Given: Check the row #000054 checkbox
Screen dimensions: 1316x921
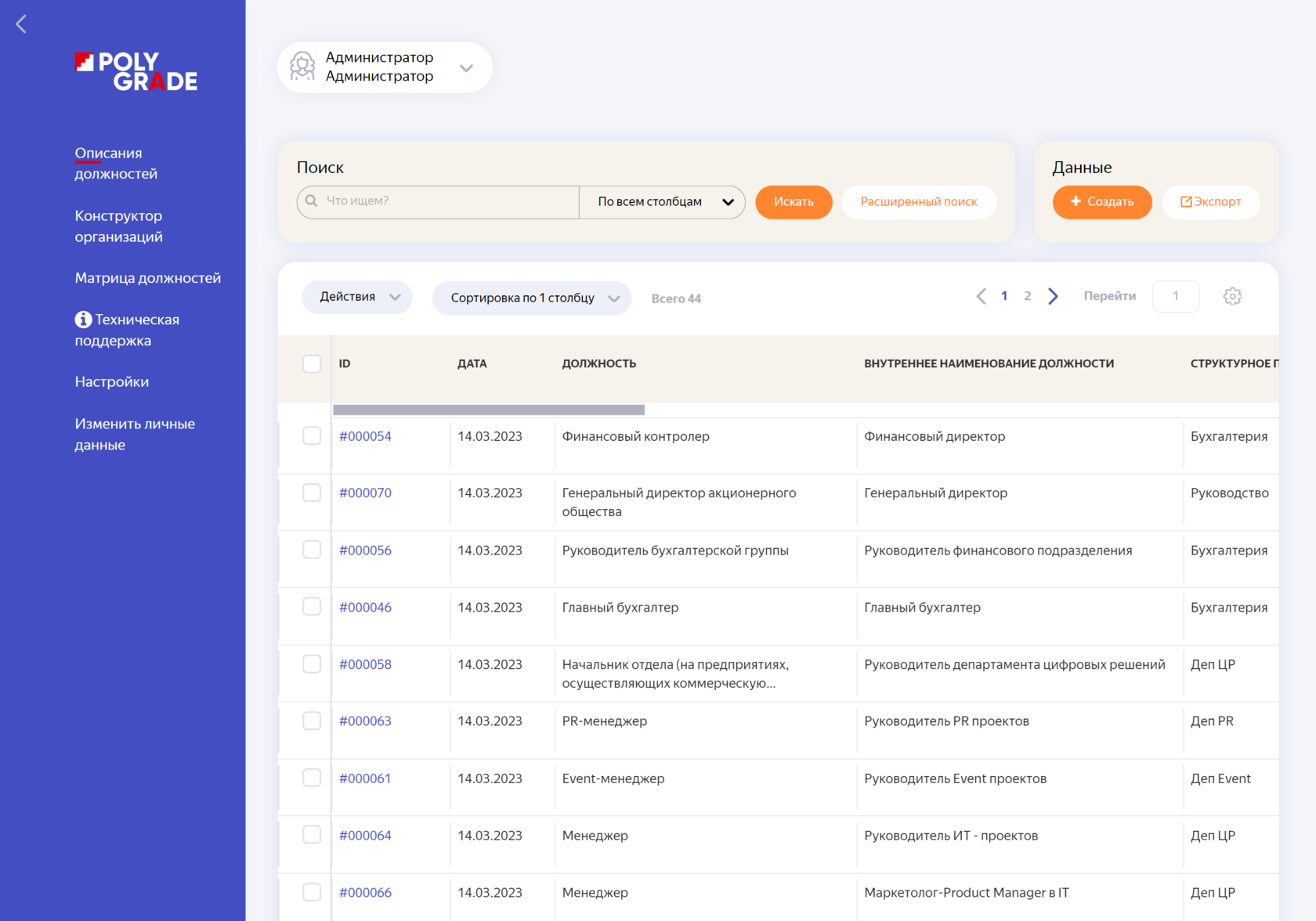Looking at the screenshot, I should click(x=312, y=436).
